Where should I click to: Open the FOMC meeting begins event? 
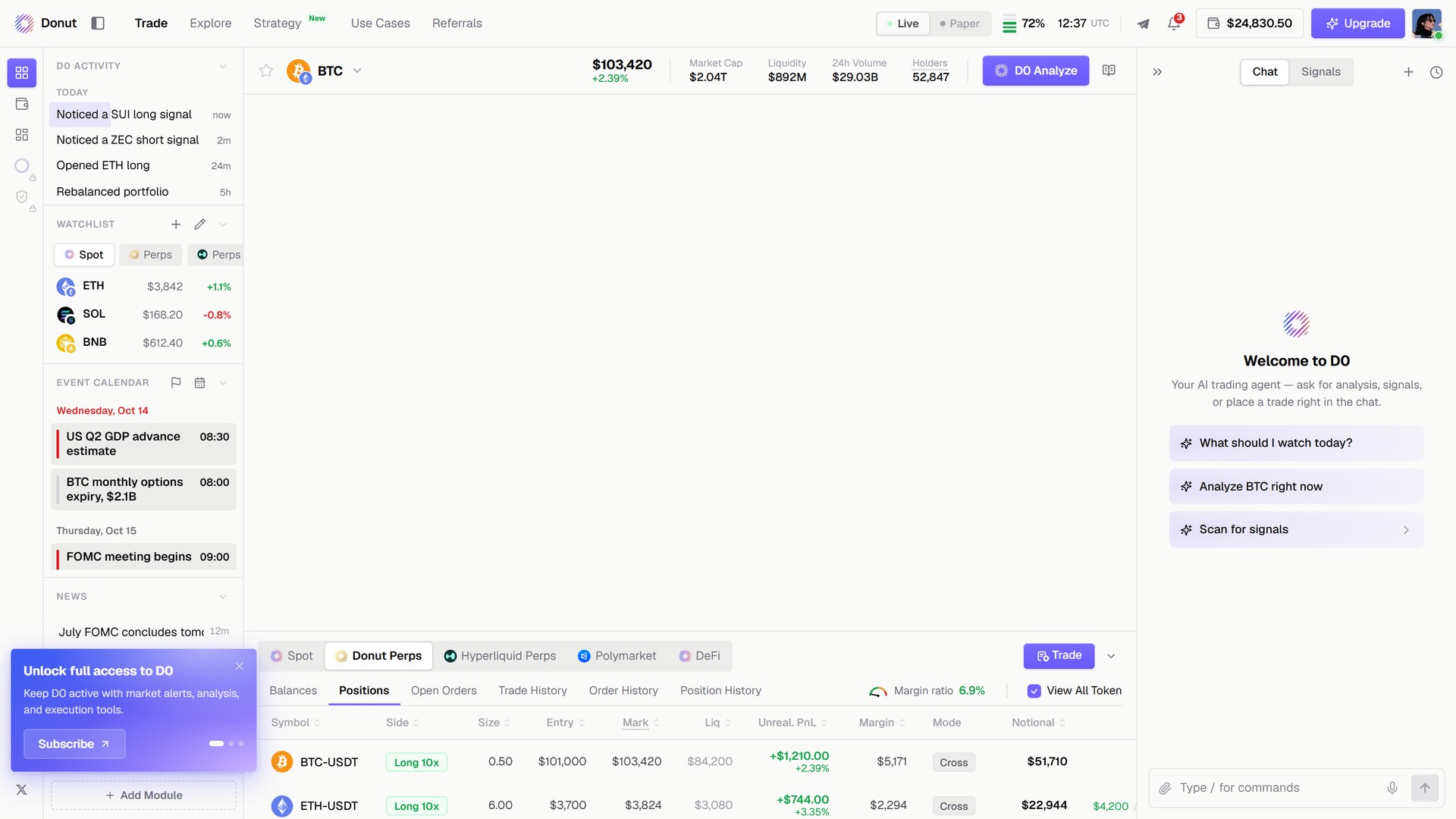click(143, 557)
